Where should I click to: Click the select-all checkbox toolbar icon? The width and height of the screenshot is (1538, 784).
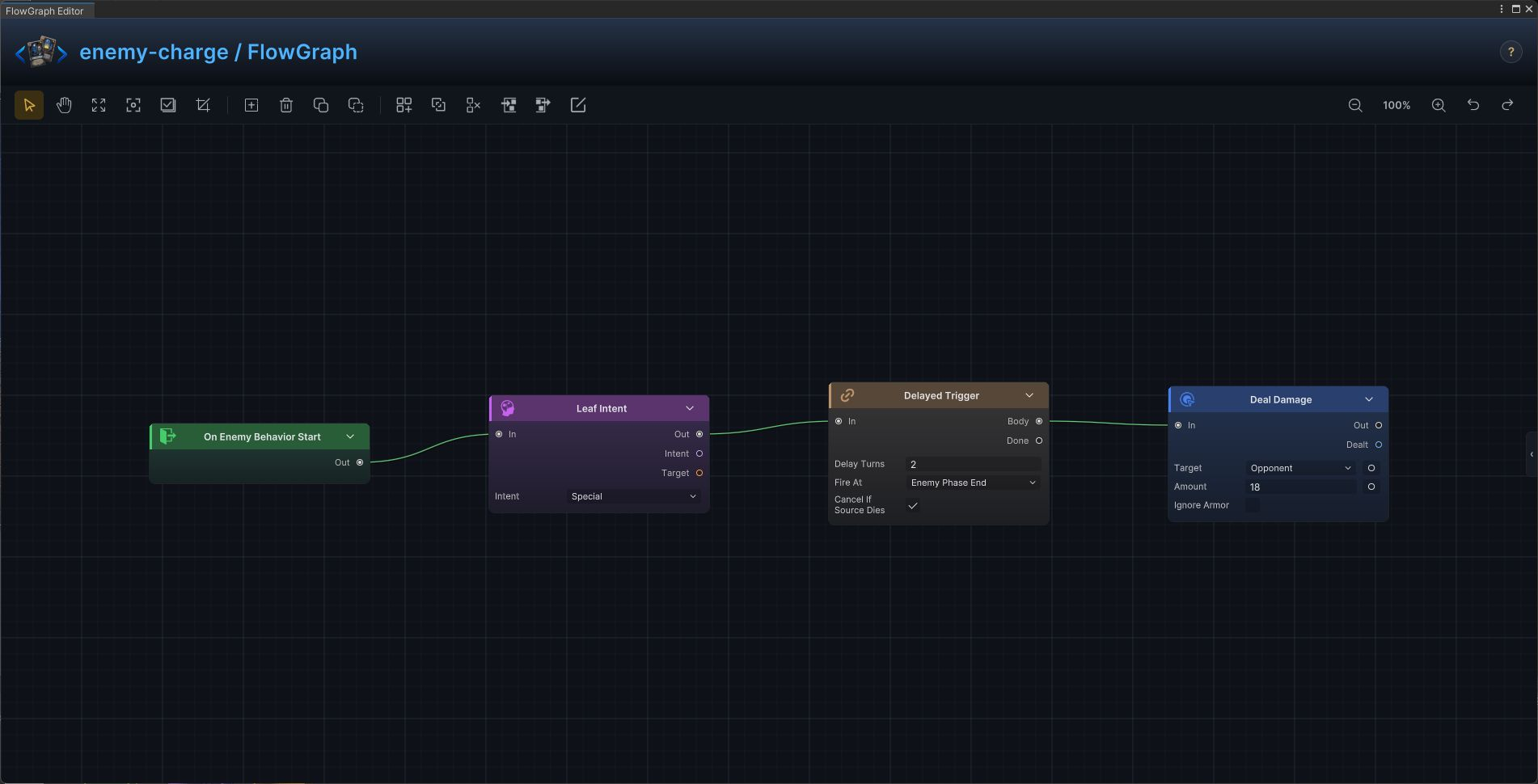pos(168,105)
